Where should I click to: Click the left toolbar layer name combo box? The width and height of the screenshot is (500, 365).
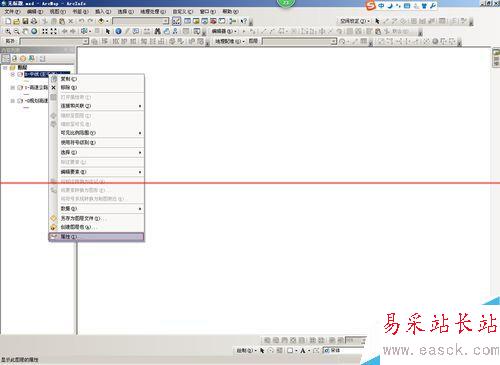click(x=54, y=41)
